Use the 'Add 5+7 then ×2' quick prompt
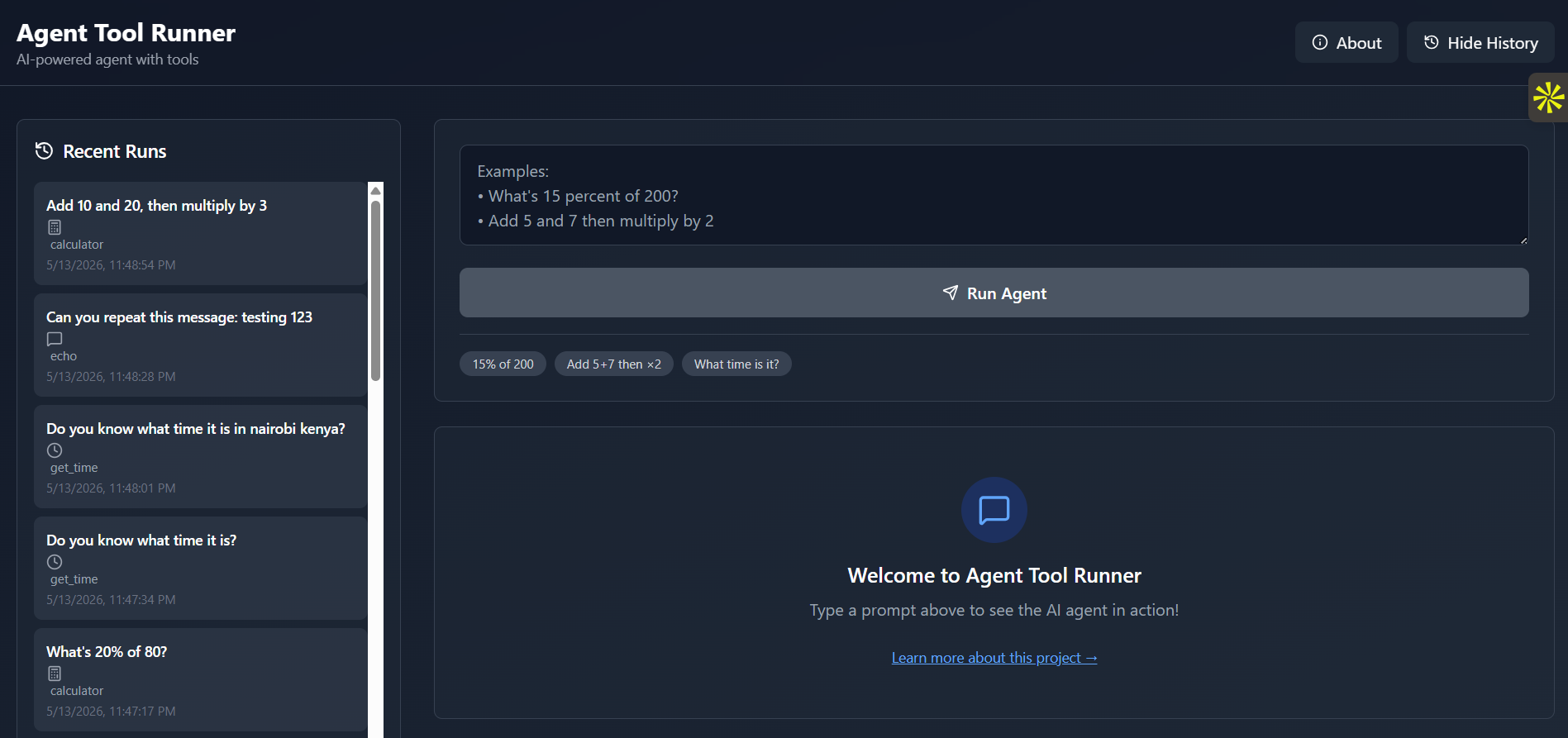The image size is (1568, 738). pos(614,364)
